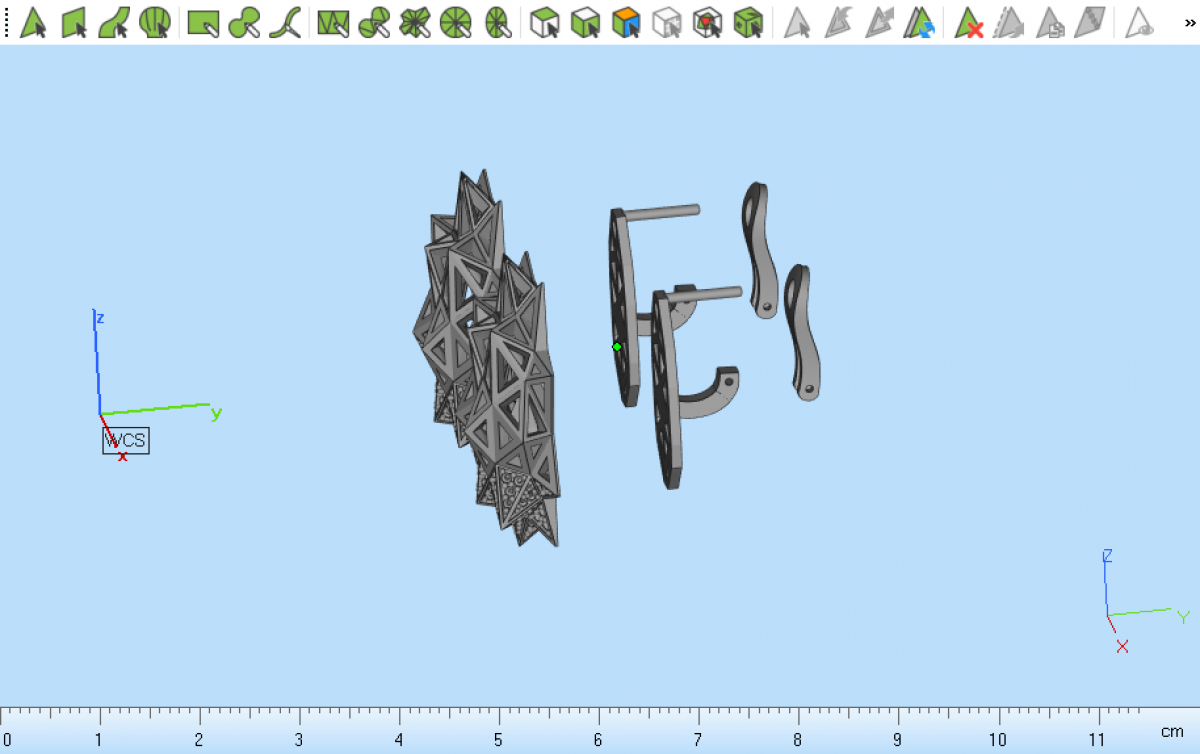1200x754 pixels.
Task: Click the two-circle brush marking tool
Action: pyautogui.click(x=244, y=22)
